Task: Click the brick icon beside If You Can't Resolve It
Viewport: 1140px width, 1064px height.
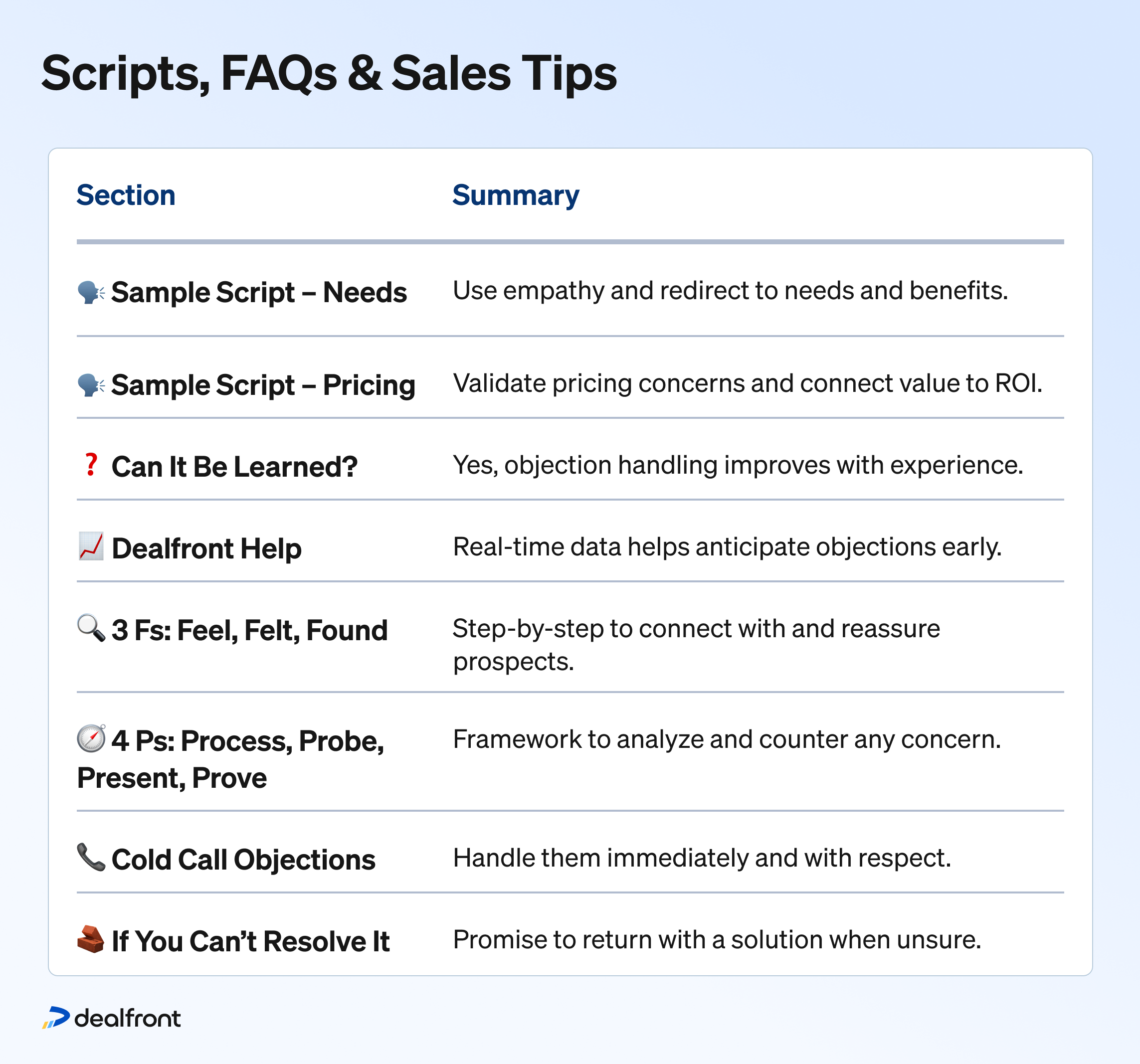Action: (x=91, y=939)
